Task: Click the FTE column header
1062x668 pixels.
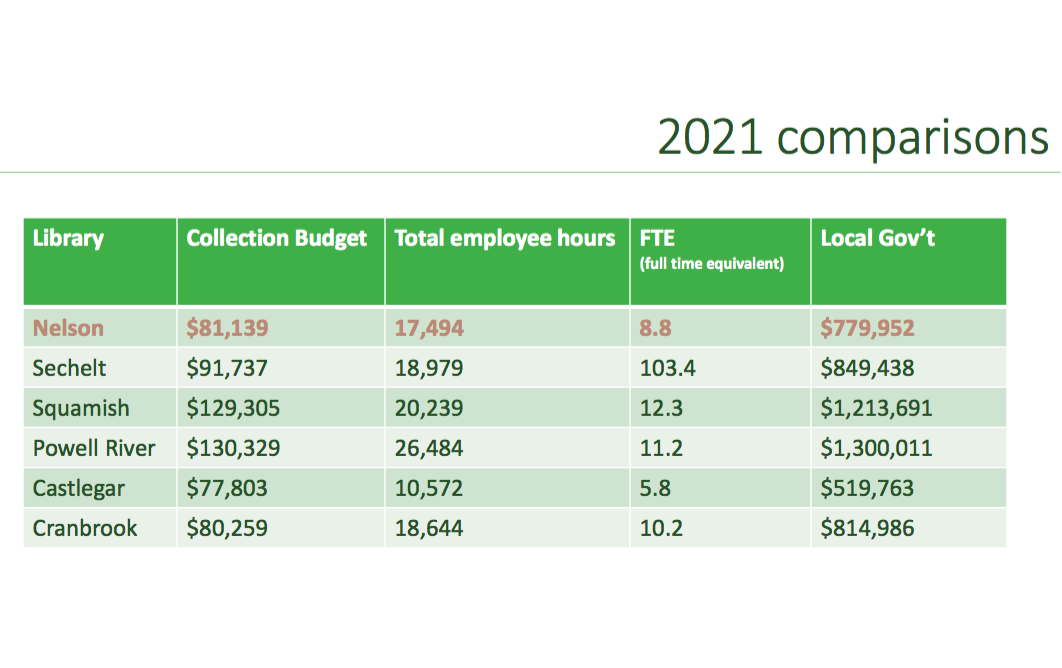Action: click(657, 239)
